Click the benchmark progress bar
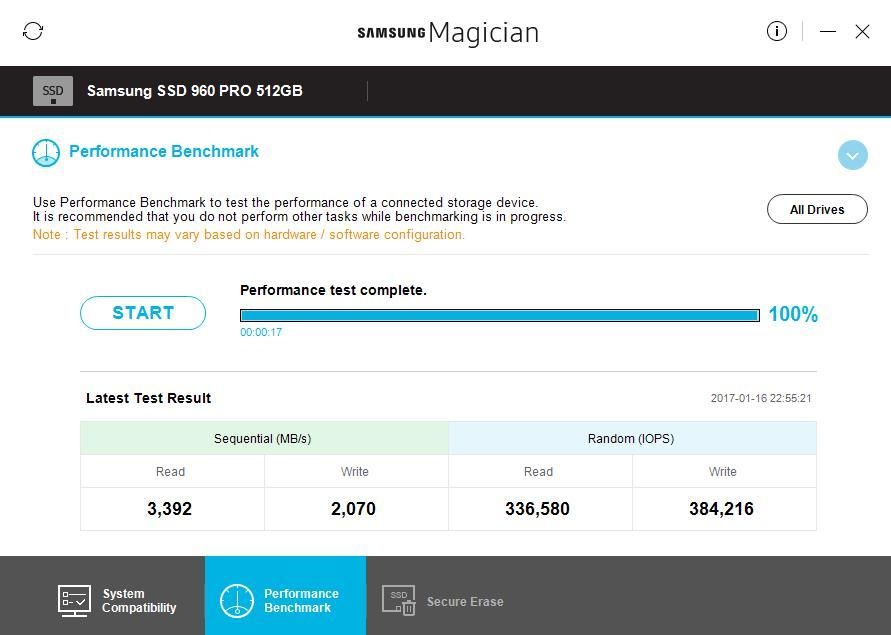The width and height of the screenshot is (891, 635). 500,316
